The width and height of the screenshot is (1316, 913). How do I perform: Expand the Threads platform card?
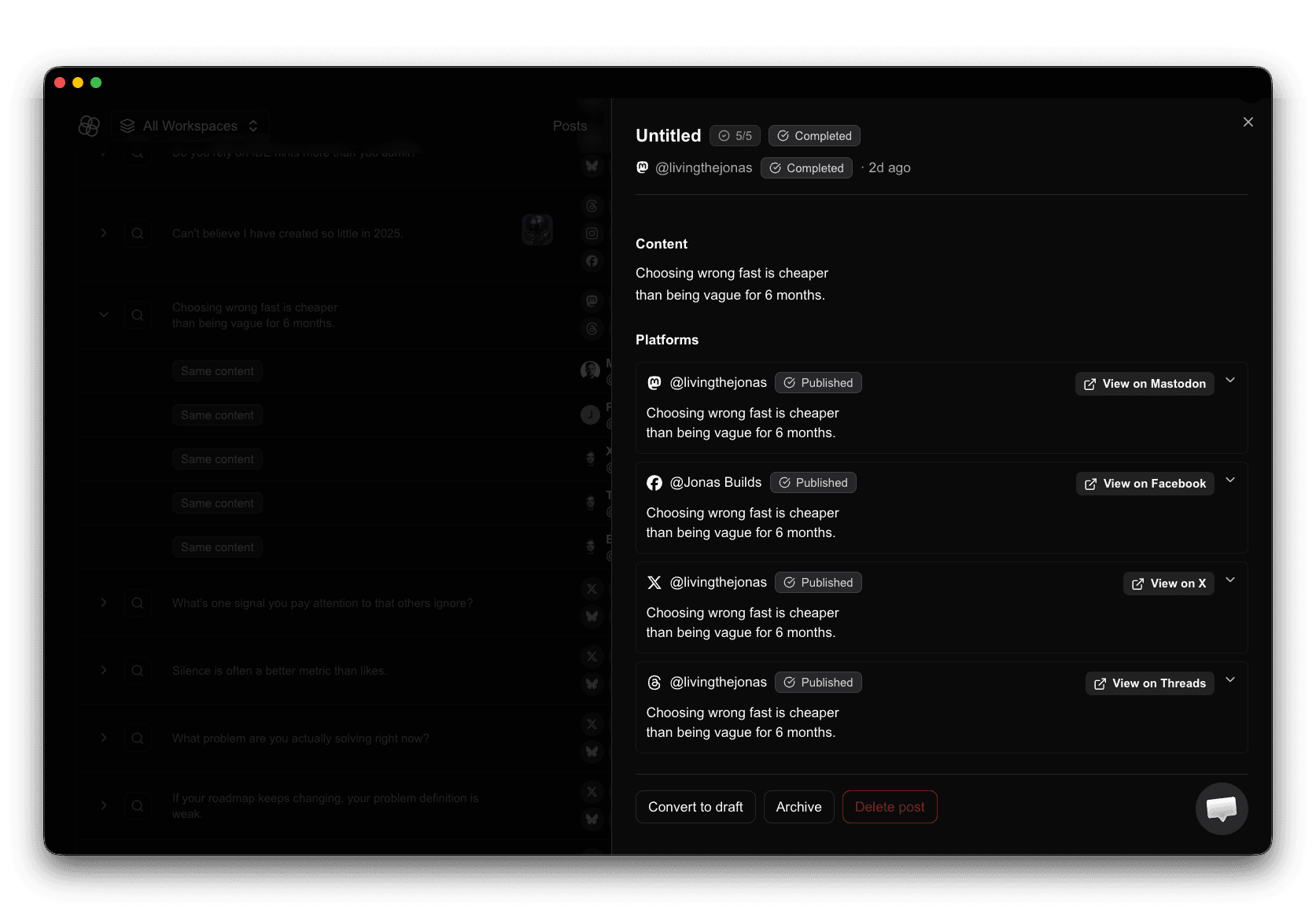[1230, 680]
